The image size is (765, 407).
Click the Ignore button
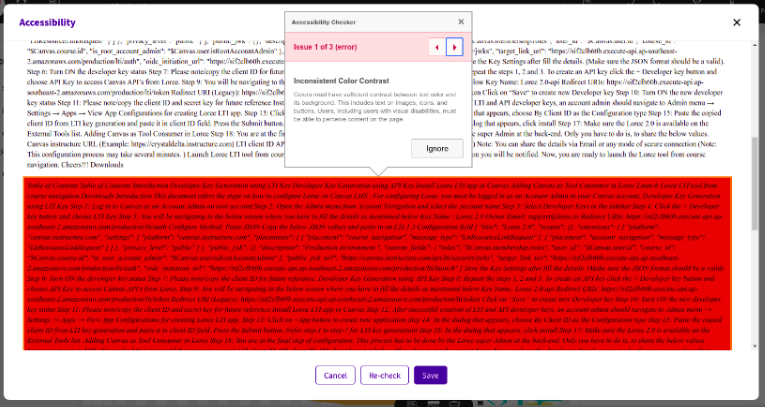[x=437, y=148]
